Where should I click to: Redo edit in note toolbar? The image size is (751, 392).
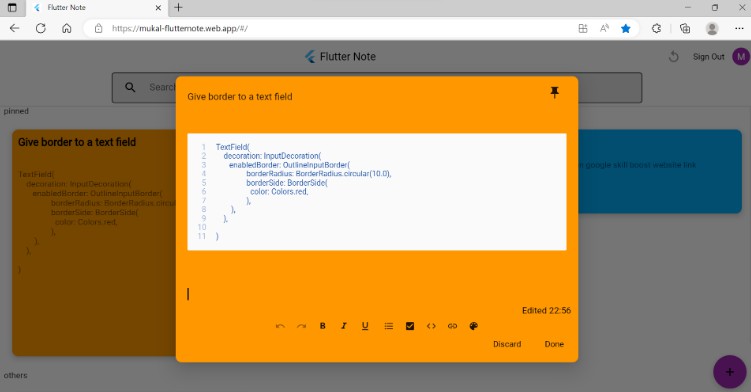pyautogui.click(x=301, y=326)
